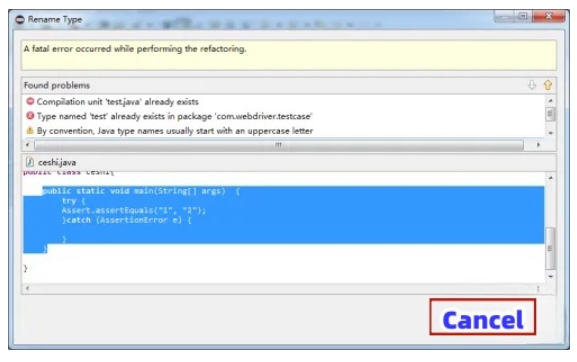This screenshot has height=362, width=577.
Task: Click the ceshi.java file label
Action: tap(57, 162)
